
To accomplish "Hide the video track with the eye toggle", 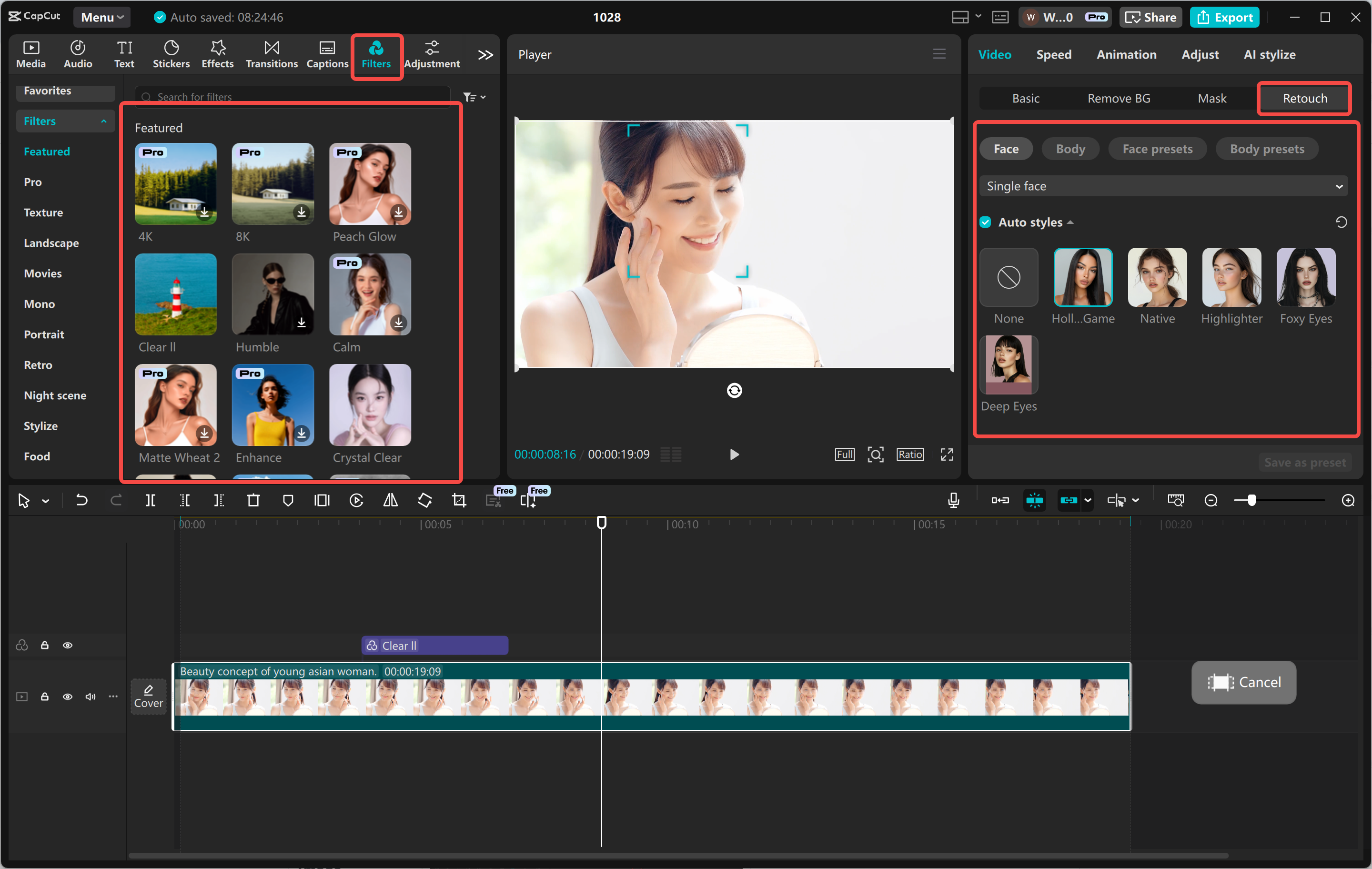I will pyautogui.click(x=68, y=697).
